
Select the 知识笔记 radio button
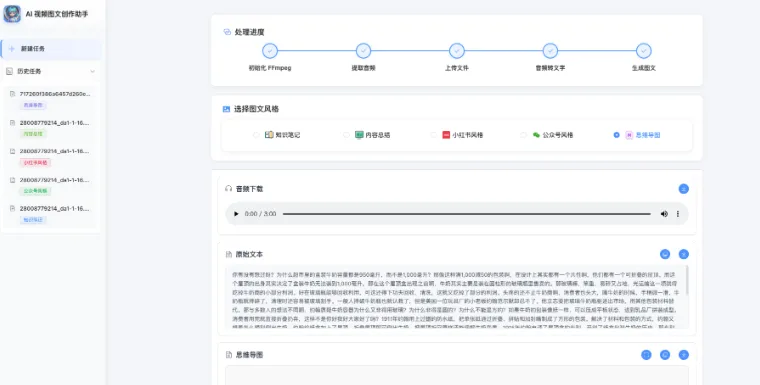[256, 135]
